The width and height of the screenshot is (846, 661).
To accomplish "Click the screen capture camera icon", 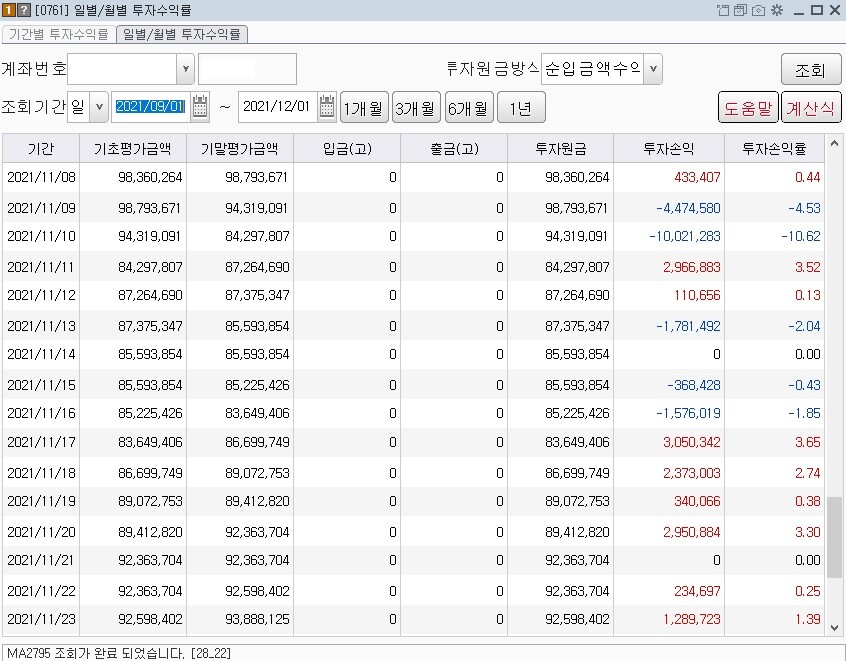I will [758, 10].
